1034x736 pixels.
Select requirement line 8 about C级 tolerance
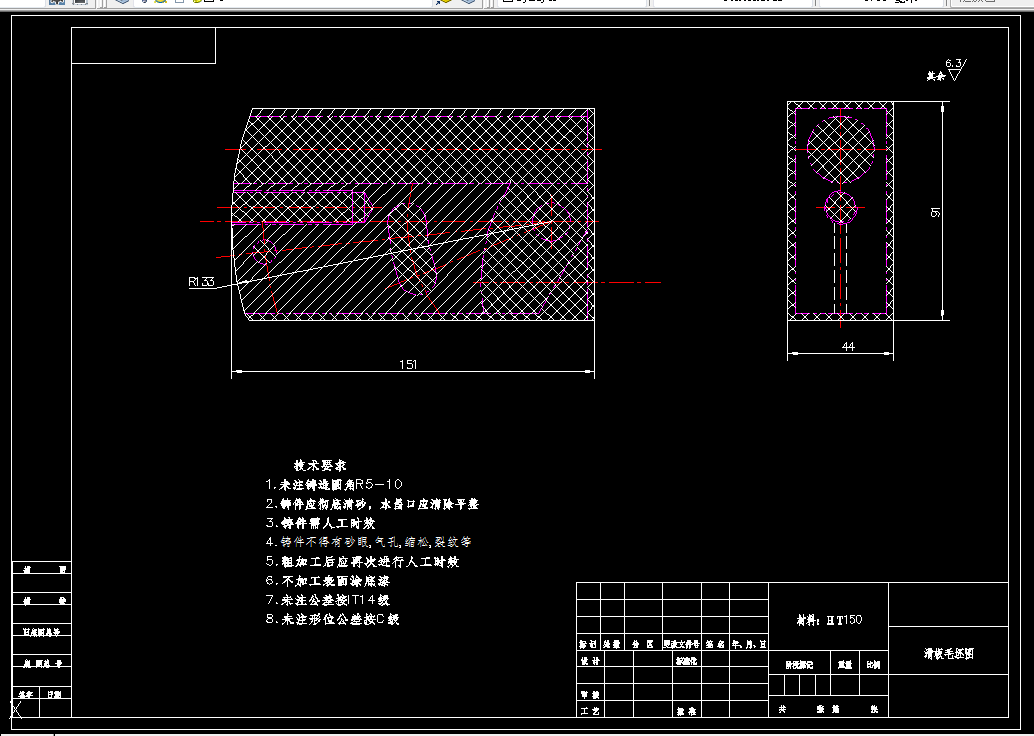[x=332, y=619]
